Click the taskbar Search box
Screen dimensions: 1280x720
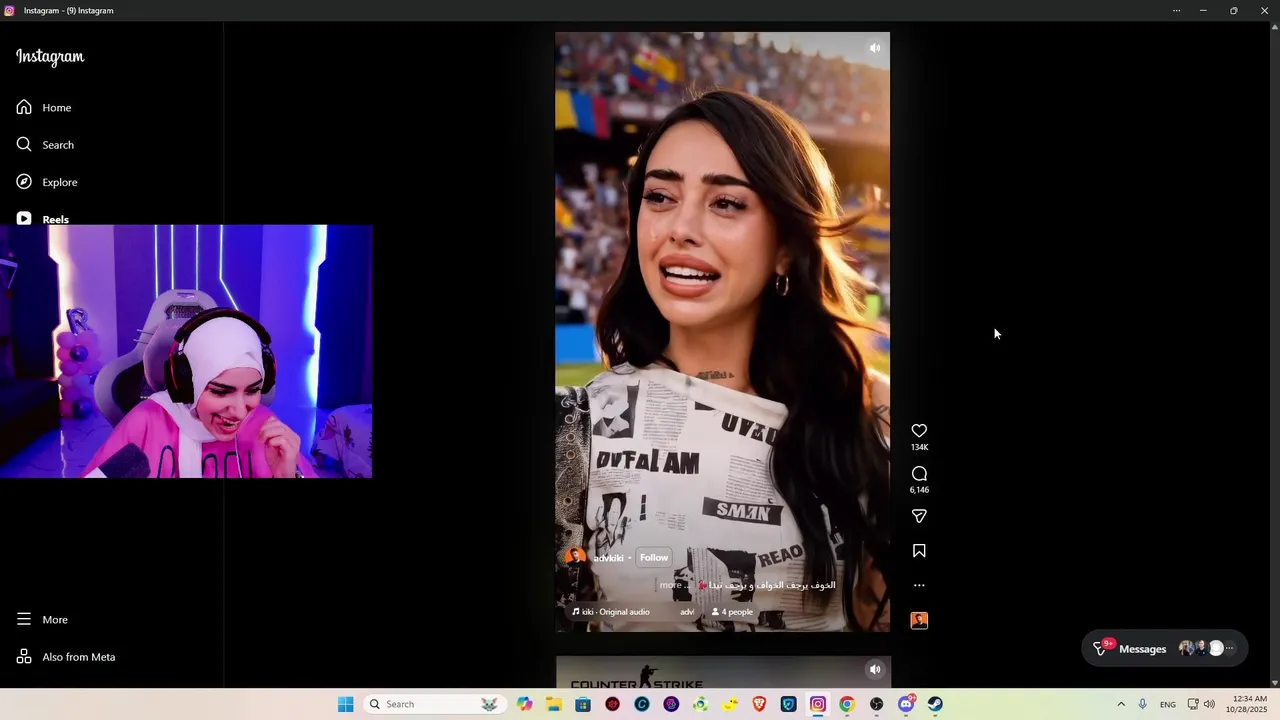tap(433, 704)
